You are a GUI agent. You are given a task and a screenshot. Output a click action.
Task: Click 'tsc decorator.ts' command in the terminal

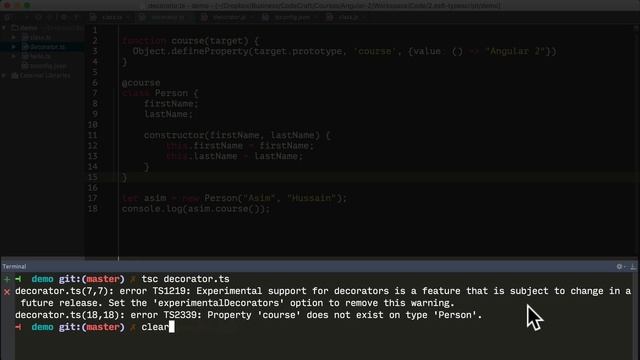[185, 279]
